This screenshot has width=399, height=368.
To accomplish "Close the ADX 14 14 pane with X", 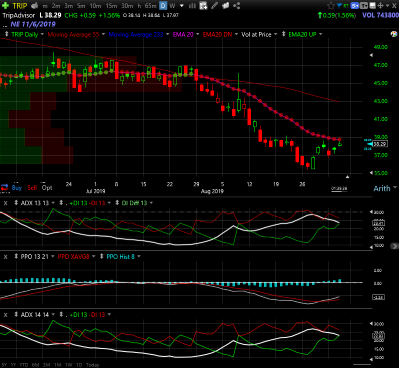I will pyautogui.click(x=5, y=315).
